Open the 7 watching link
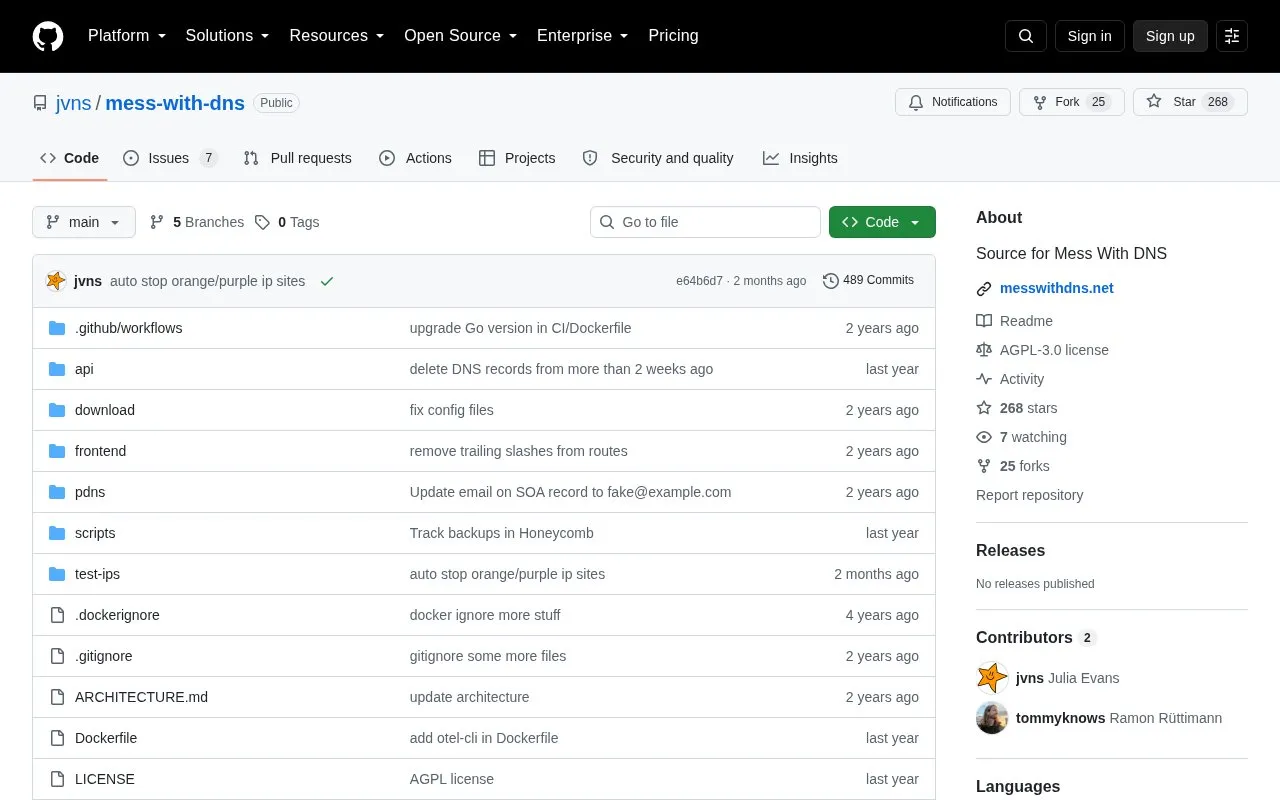Image resolution: width=1280 pixels, height=800 pixels. 1021,437
